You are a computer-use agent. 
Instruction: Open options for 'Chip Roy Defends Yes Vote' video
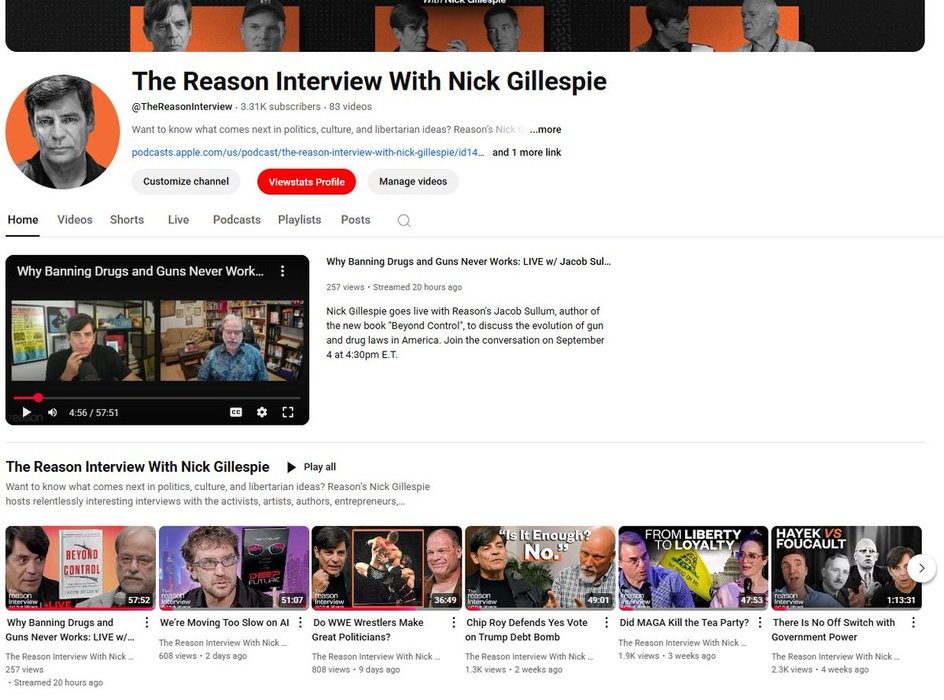pos(606,622)
